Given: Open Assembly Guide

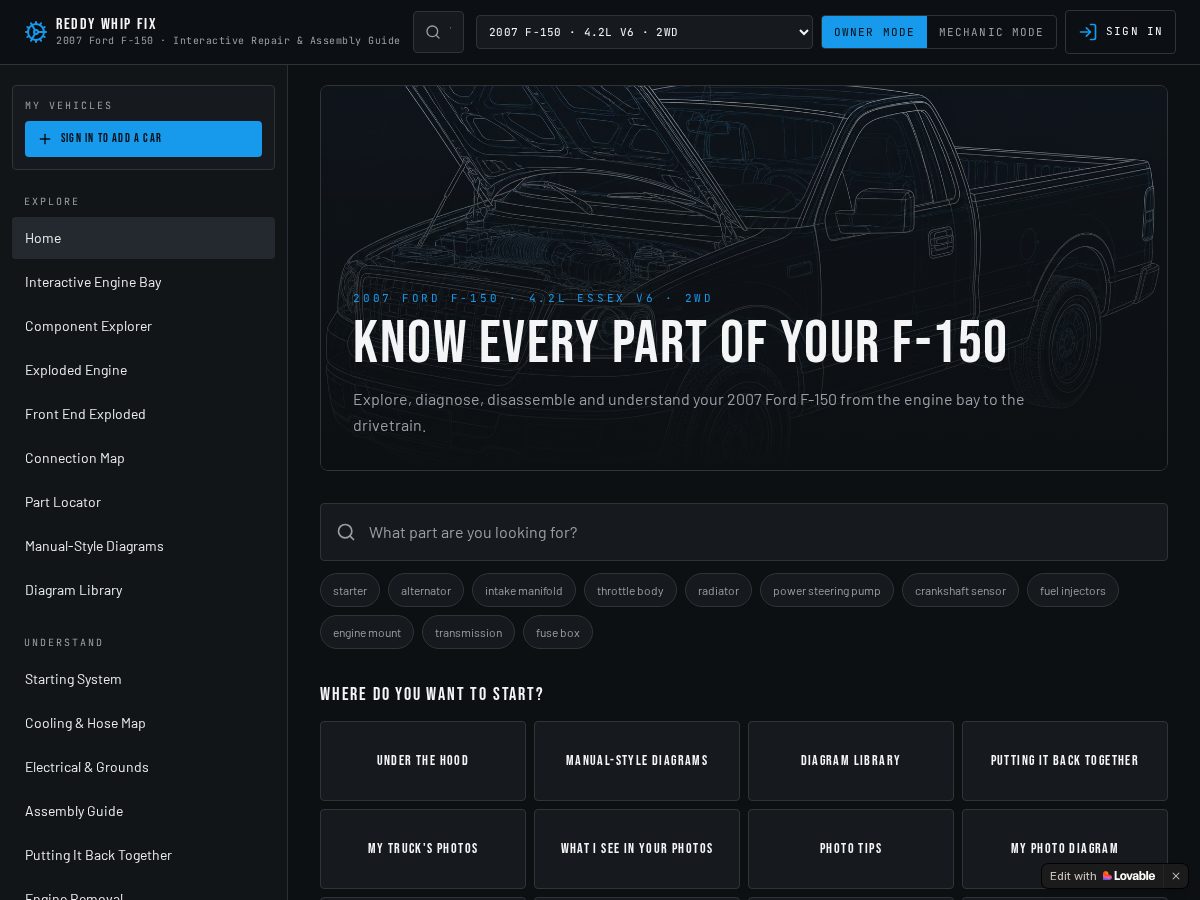Looking at the screenshot, I should click(143, 811).
